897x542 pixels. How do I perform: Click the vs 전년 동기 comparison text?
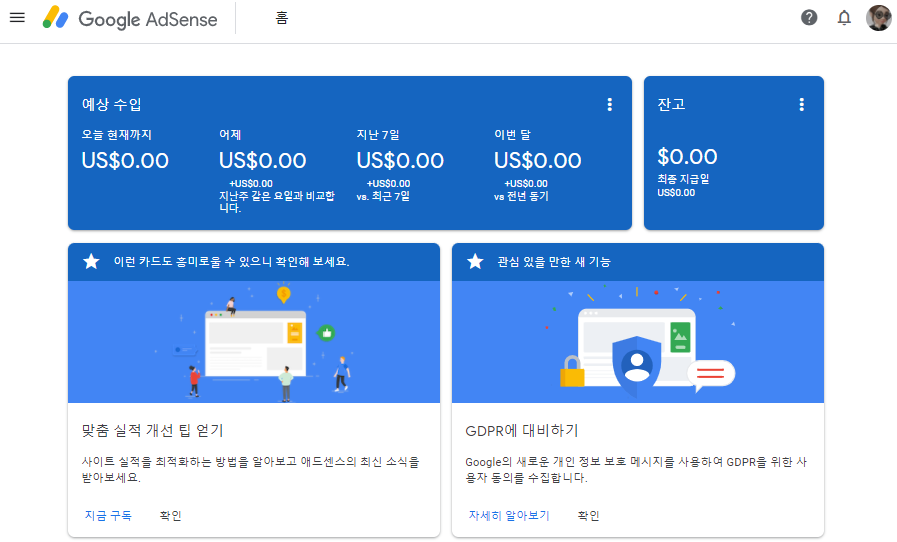point(521,196)
